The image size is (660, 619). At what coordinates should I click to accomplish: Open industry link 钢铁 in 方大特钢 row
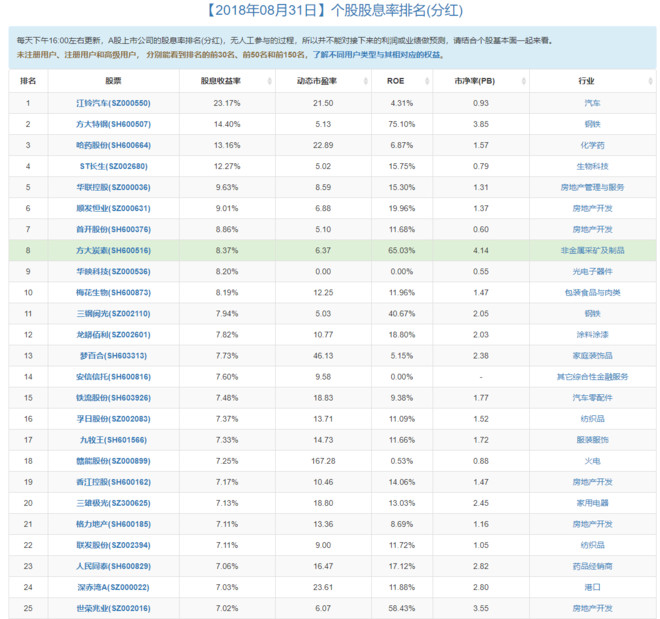[592, 124]
